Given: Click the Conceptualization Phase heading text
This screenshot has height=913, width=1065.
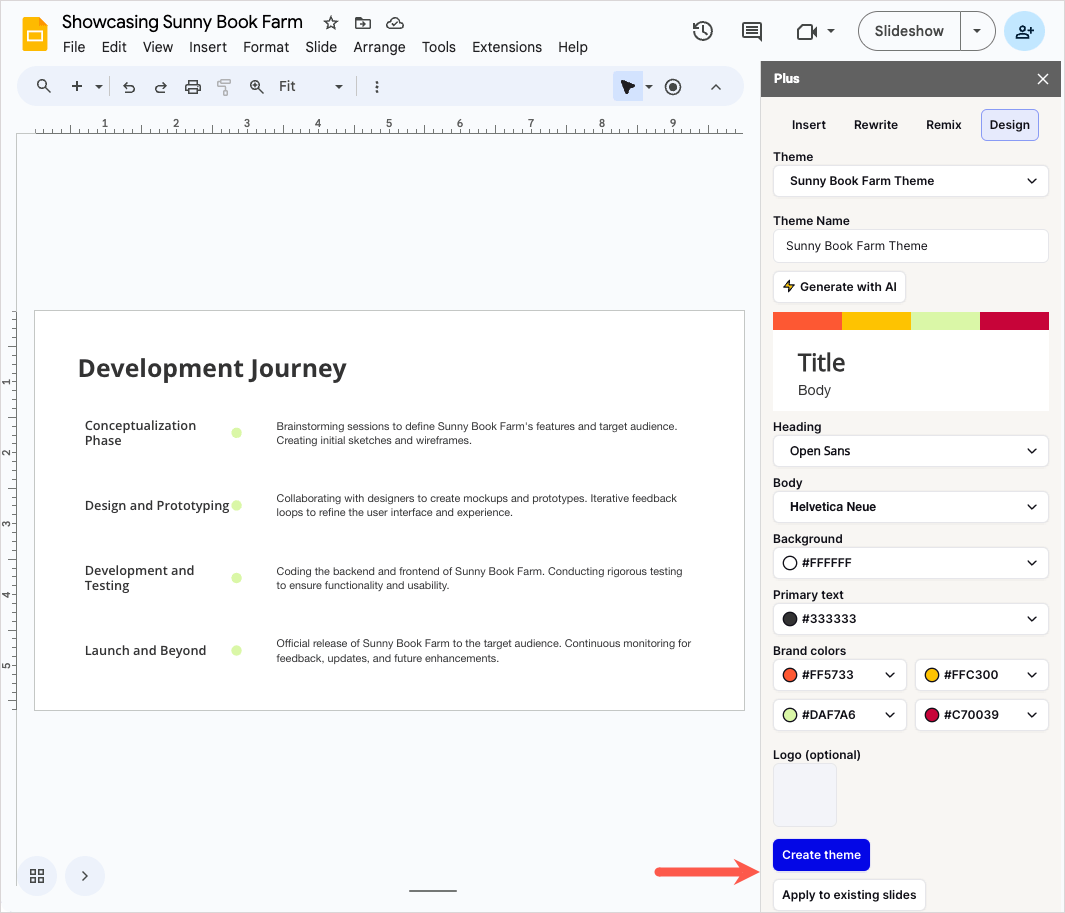Looking at the screenshot, I should 141,433.
